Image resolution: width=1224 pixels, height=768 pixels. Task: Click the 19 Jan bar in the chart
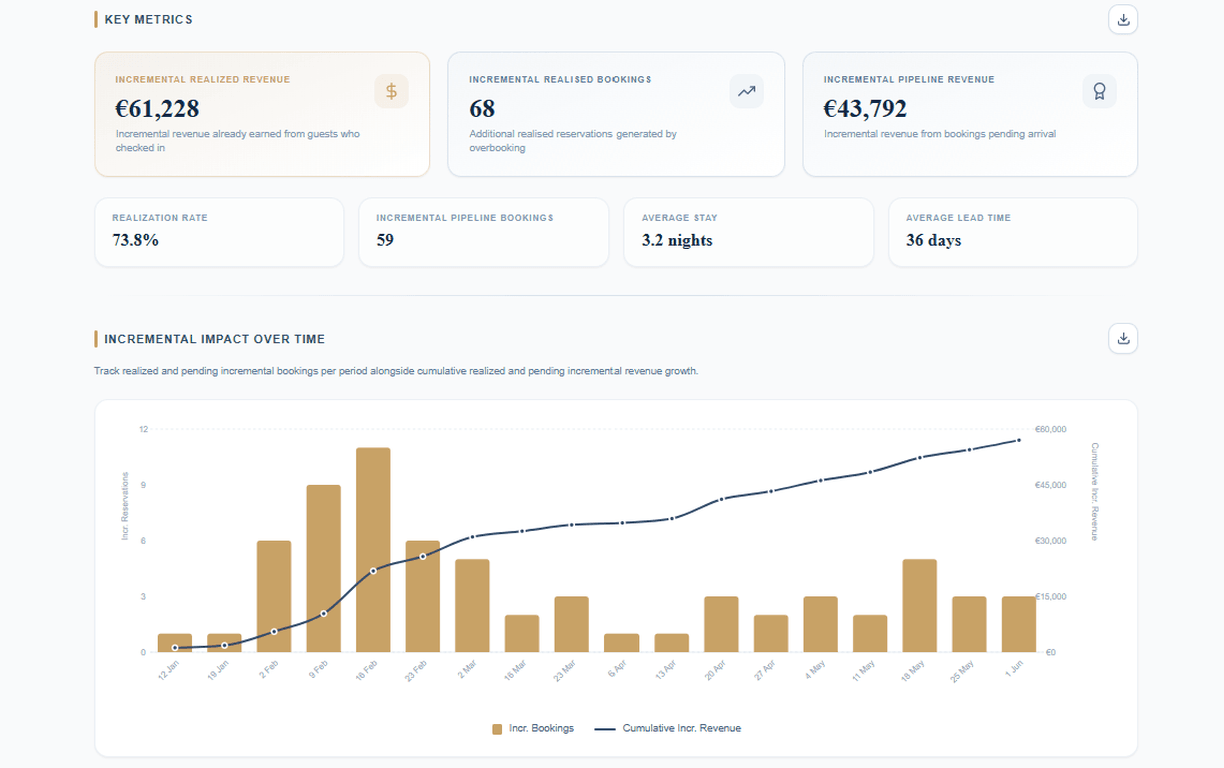224,643
